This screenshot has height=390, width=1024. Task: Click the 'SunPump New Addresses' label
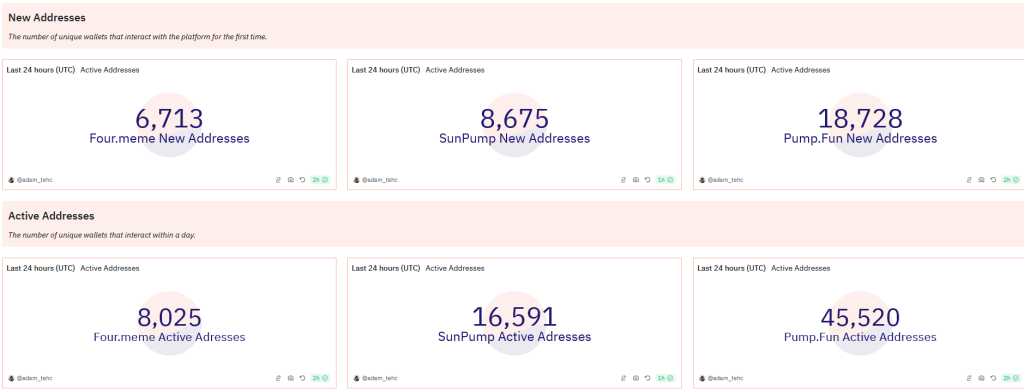pos(515,138)
